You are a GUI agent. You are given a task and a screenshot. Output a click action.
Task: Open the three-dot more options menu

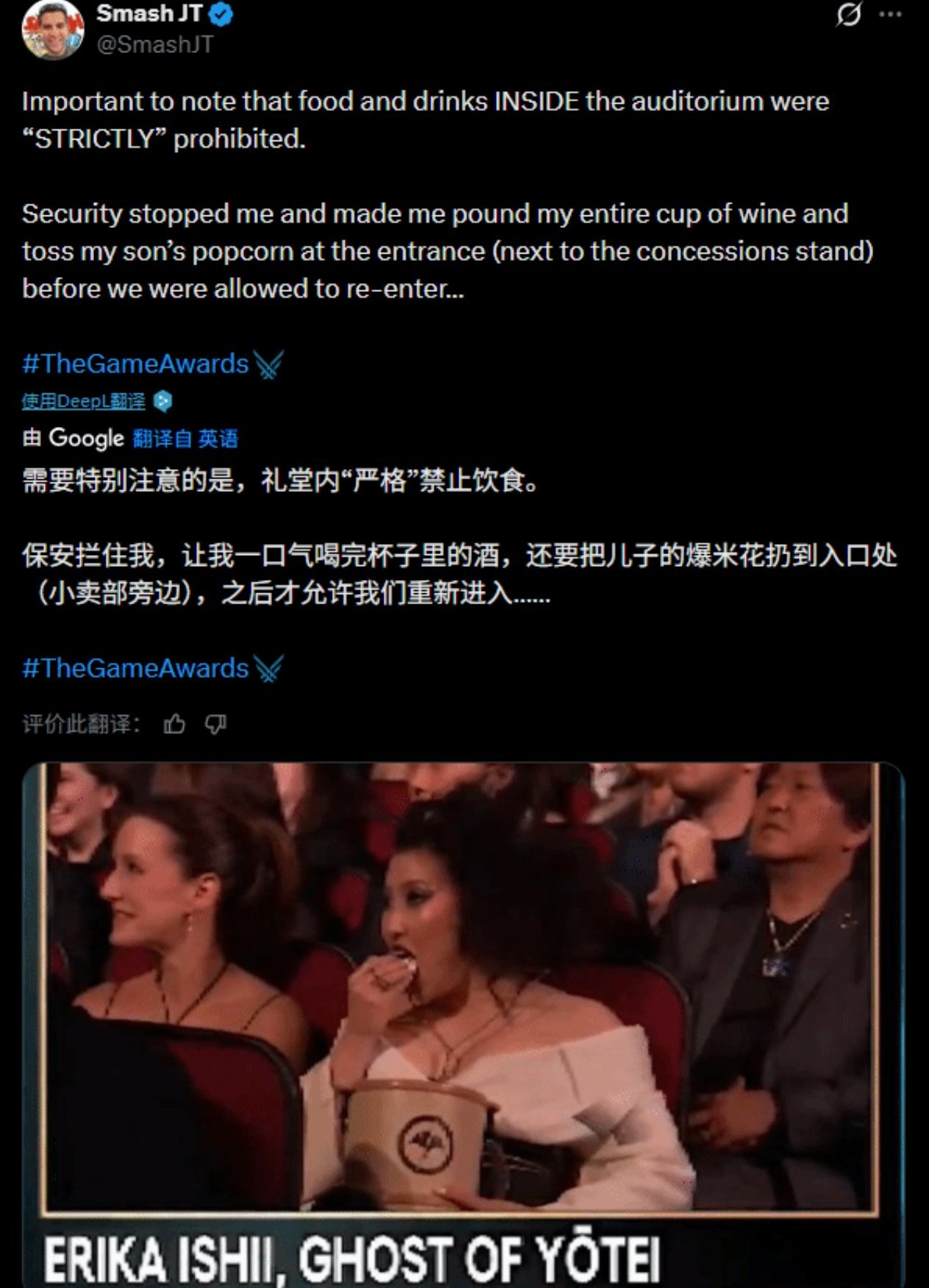click(x=890, y=15)
